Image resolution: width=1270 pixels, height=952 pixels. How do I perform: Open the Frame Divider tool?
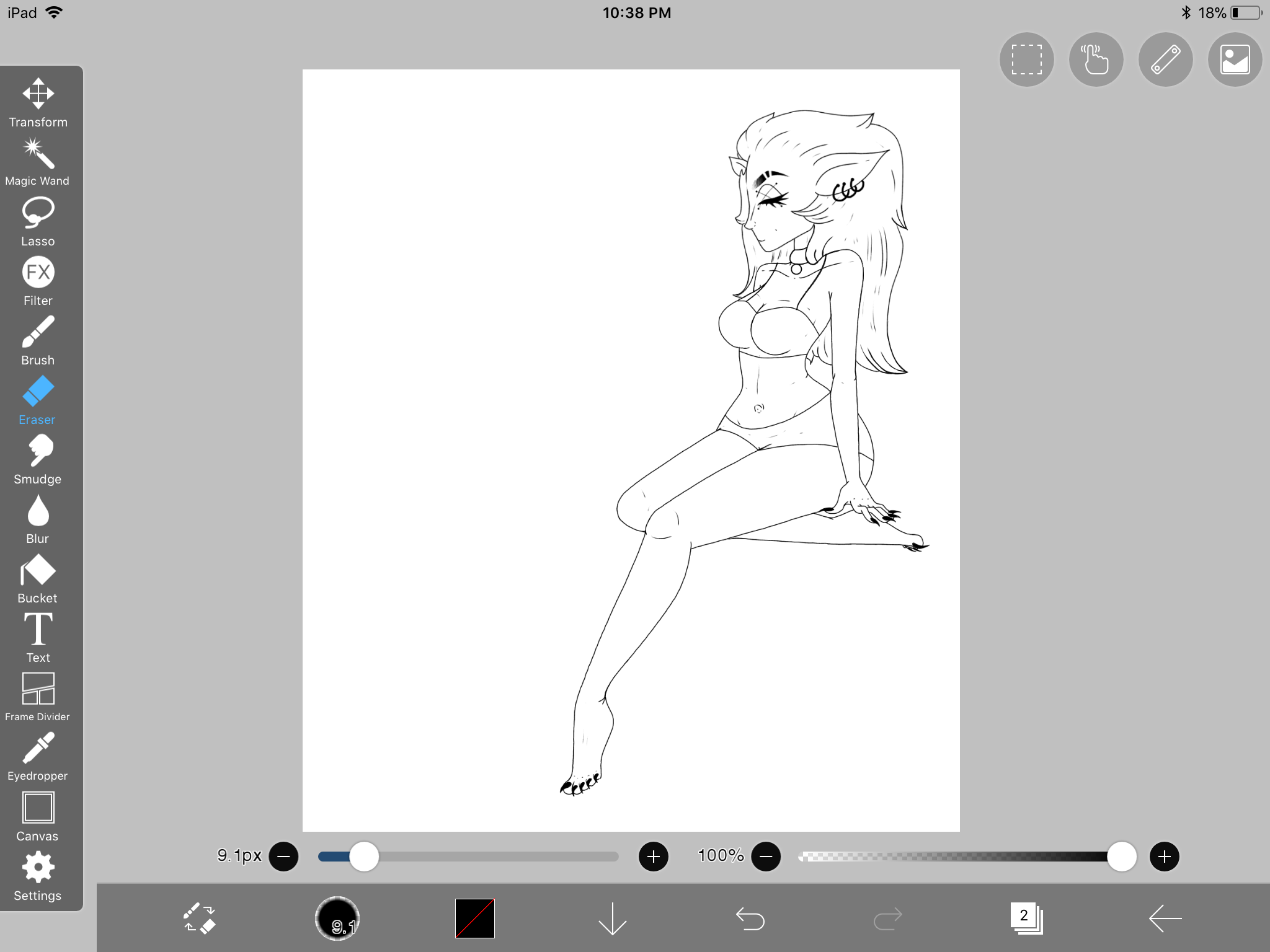(38, 697)
